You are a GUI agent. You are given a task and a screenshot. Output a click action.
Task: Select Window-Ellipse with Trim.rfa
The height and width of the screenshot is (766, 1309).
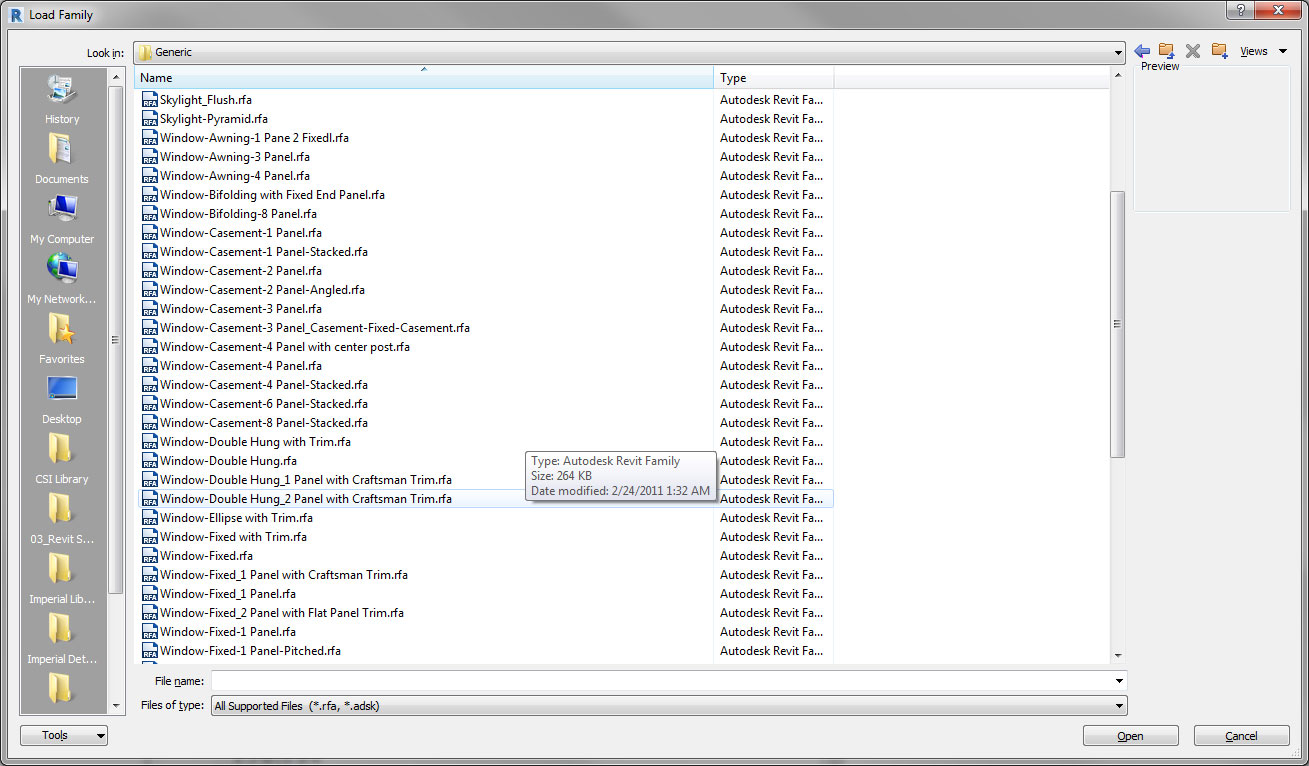(x=236, y=518)
